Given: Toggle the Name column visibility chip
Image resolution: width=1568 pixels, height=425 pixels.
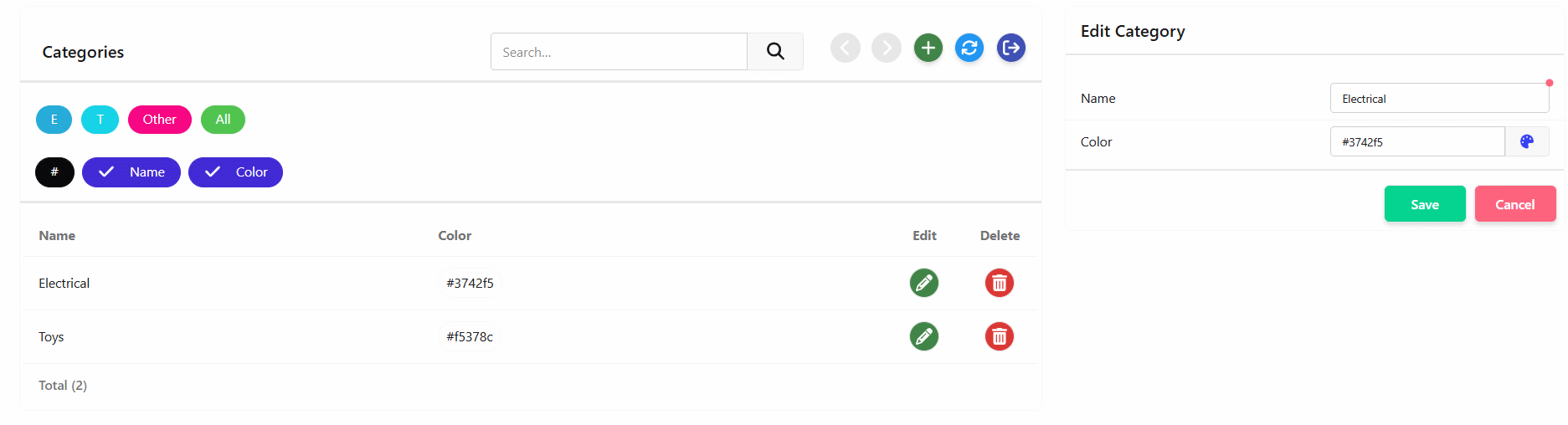Looking at the screenshot, I should tap(131, 172).
